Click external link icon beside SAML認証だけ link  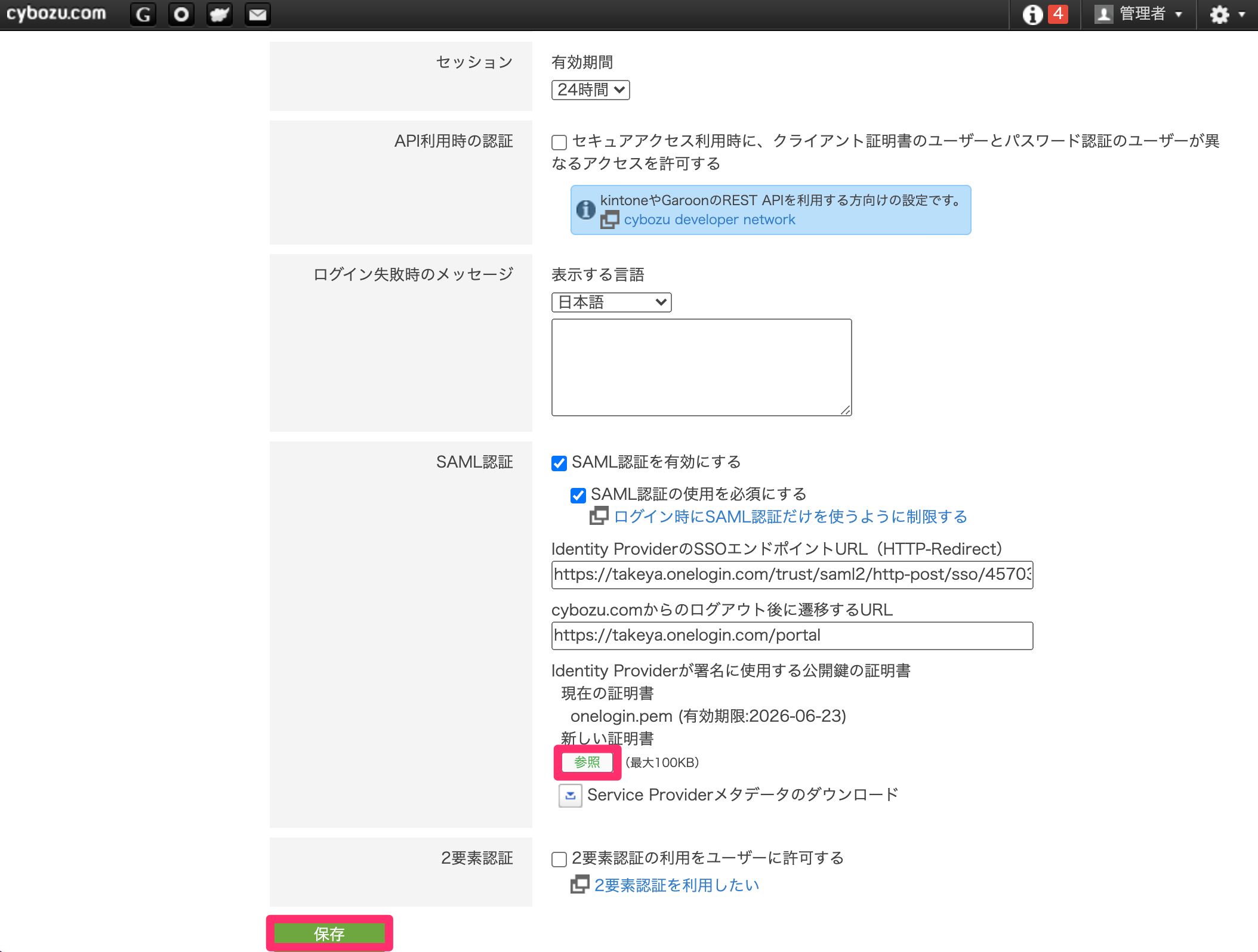599,516
